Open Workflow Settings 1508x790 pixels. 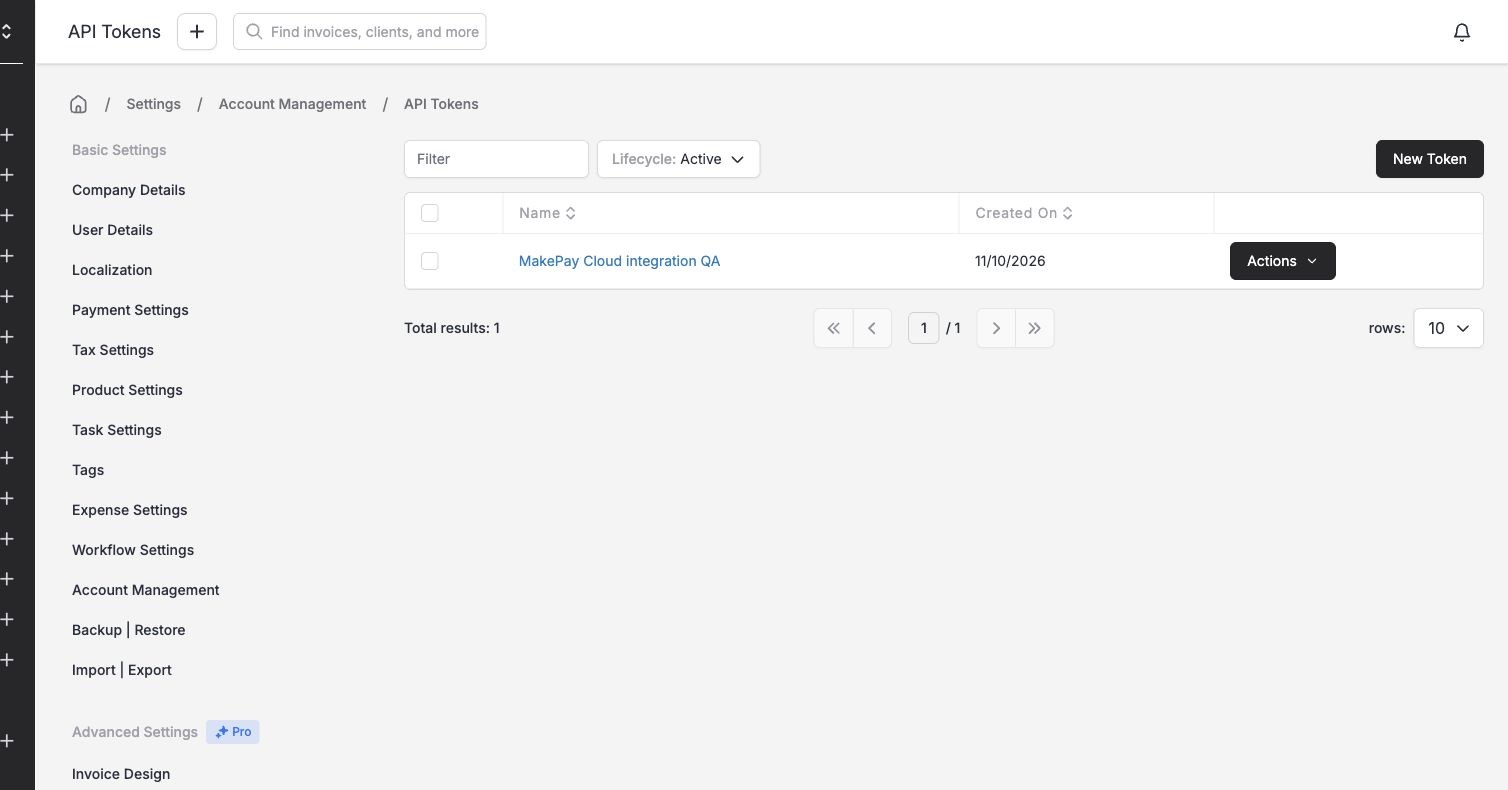[133, 550]
